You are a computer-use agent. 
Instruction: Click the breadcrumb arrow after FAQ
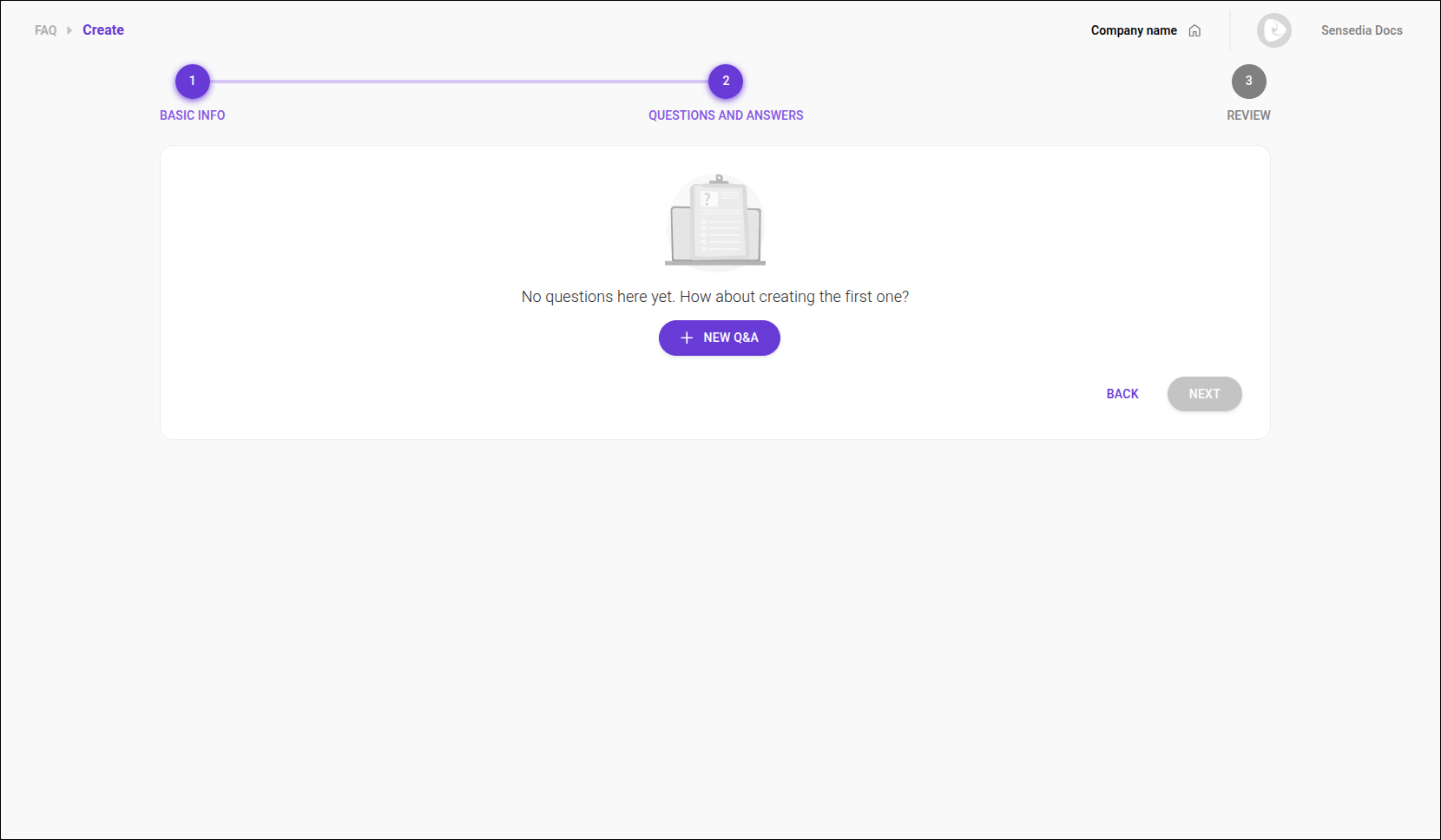pos(68,30)
